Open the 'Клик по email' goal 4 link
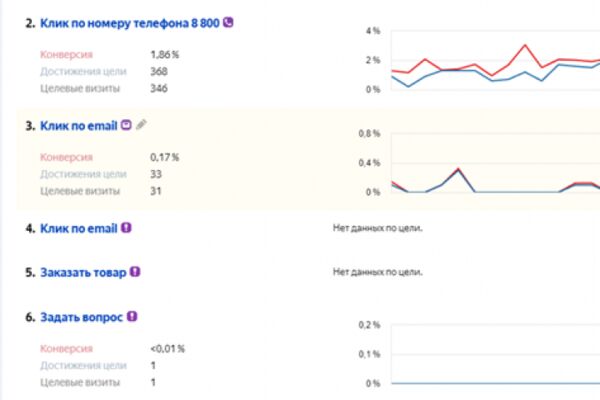This screenshot has height=400, width=600. pyautogui.click(x=78, y=229)
